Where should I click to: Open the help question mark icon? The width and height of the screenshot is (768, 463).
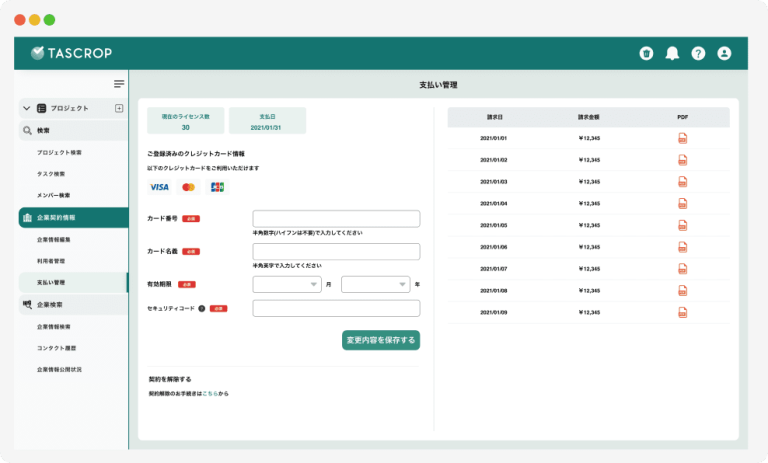click(x=698, y=53)
